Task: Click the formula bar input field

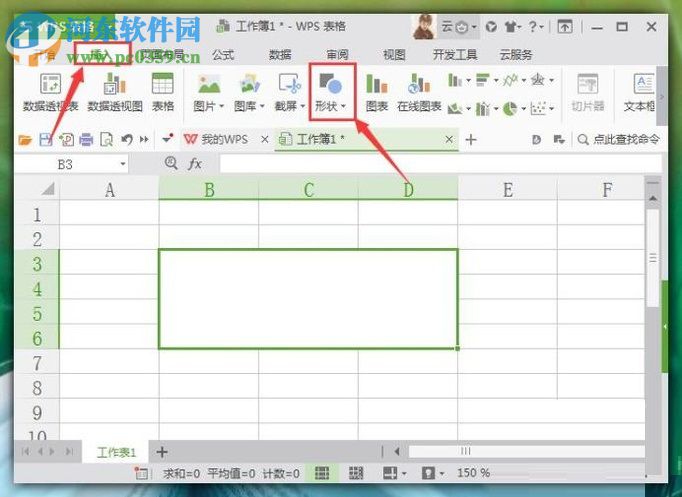Action: (440, 164)
